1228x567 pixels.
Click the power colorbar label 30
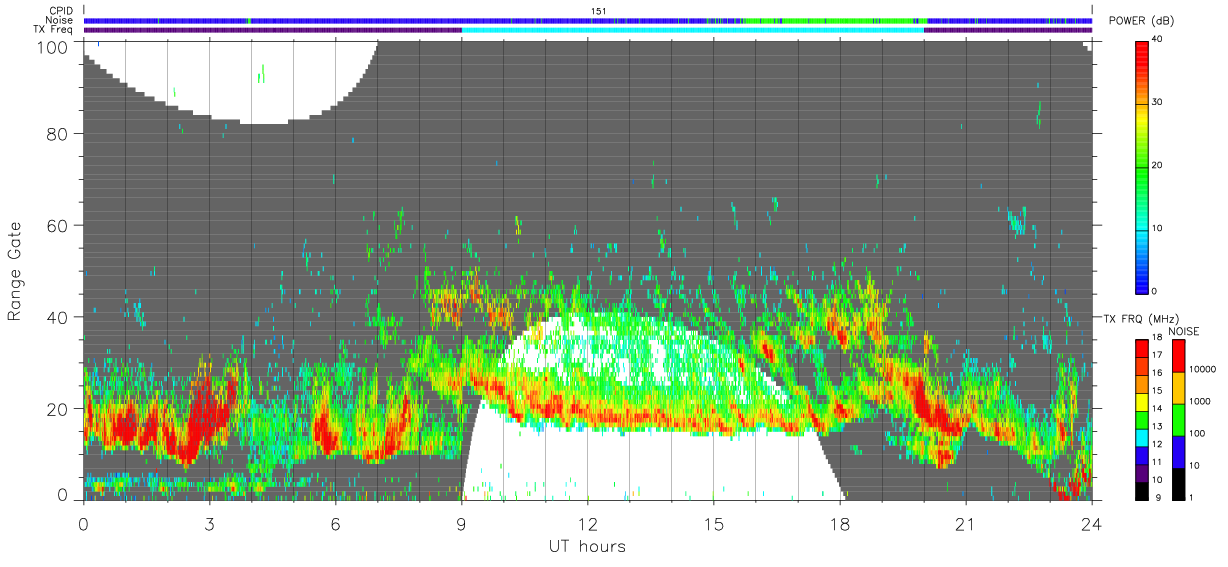click(x=1158, y=103)
